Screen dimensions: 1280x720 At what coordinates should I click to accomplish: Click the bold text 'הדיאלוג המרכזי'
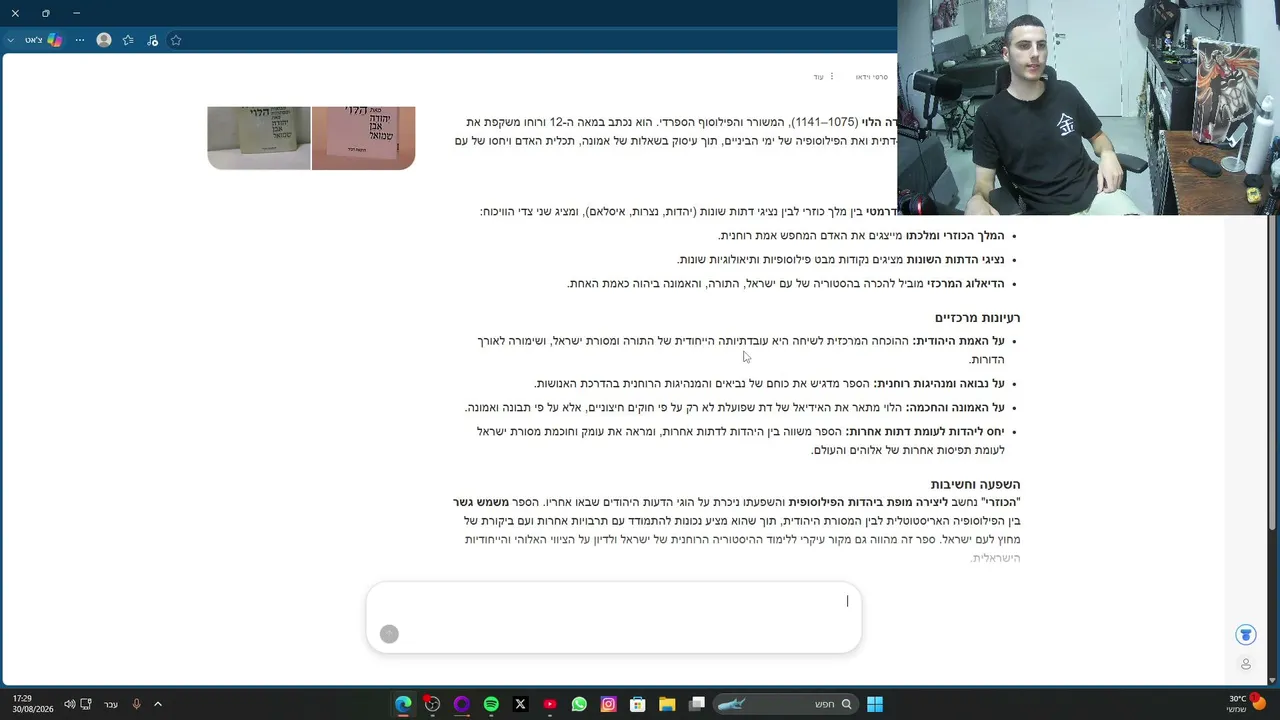pos(965,284)
